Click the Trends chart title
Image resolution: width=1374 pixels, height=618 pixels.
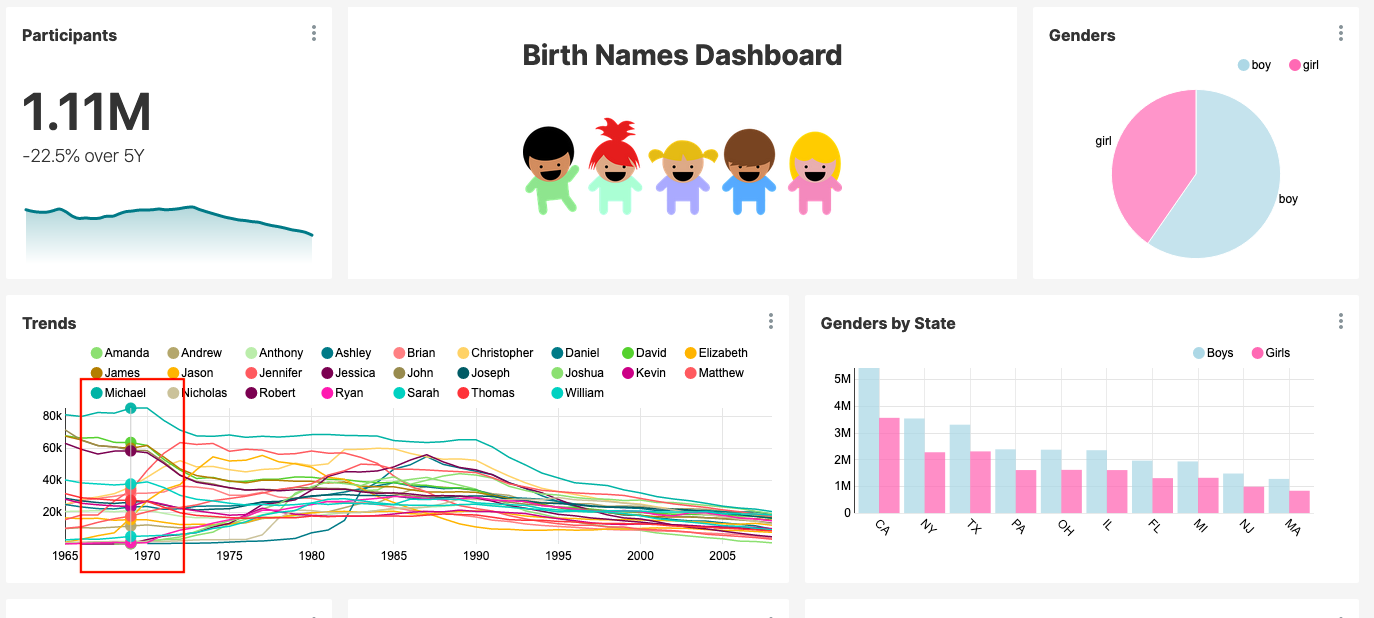tap(49, 323)
